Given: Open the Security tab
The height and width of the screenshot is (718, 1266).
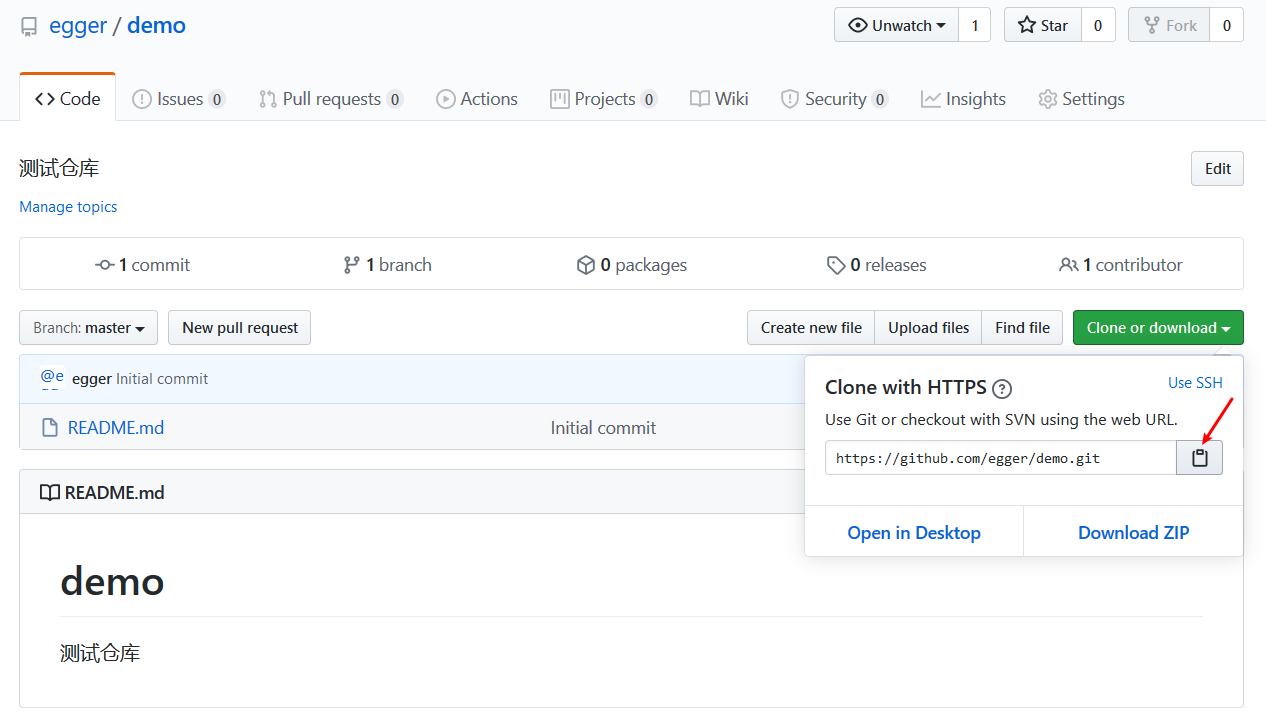Looking at the screenshot, I should pyautogui.click(x=834, y=99).
